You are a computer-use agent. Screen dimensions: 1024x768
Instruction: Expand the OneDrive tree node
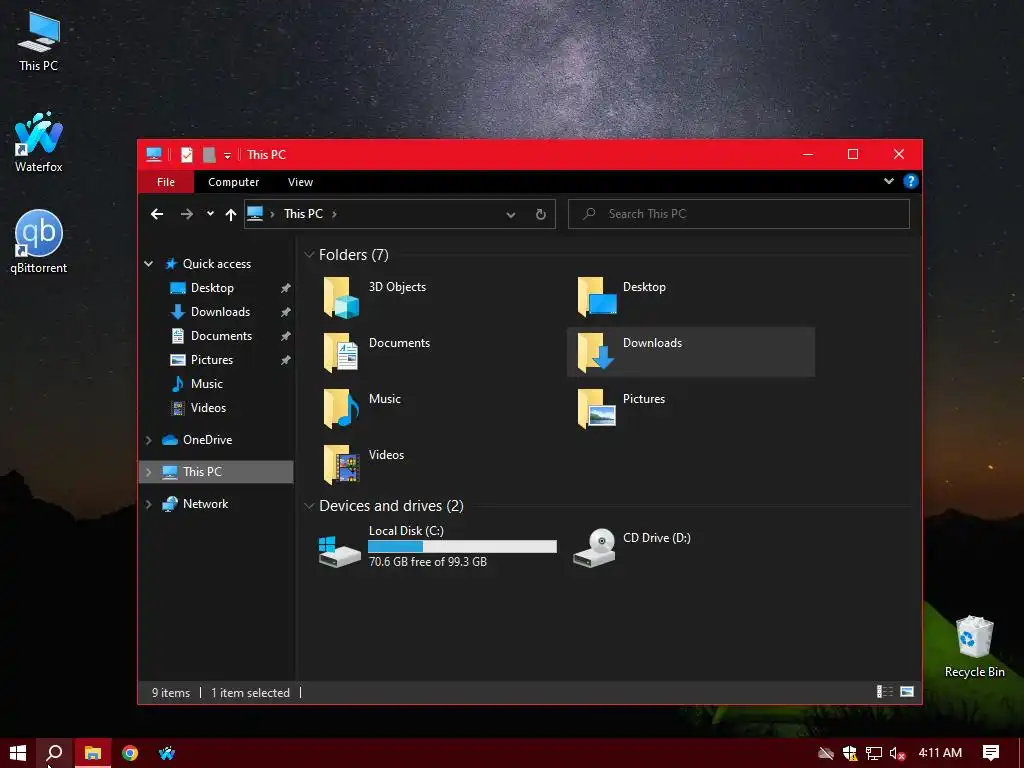[x=149, y=440]
